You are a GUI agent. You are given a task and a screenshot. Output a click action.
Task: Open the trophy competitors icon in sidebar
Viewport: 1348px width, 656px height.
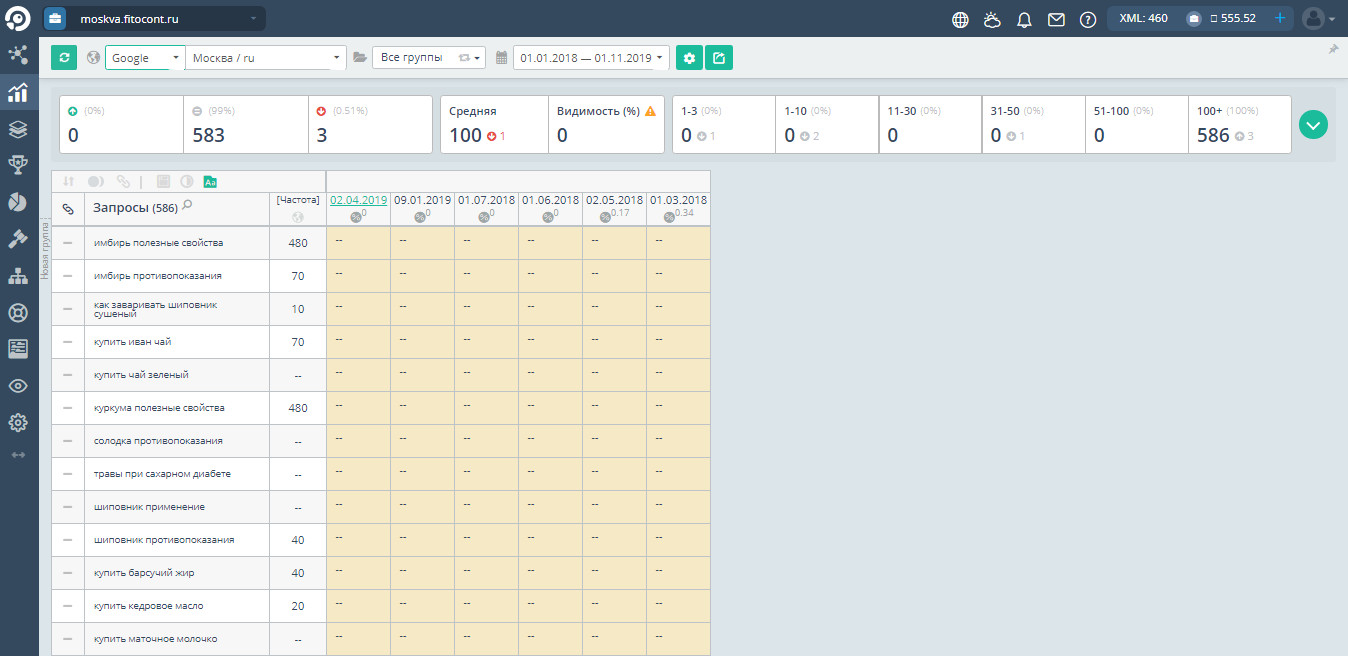(18, 165)
